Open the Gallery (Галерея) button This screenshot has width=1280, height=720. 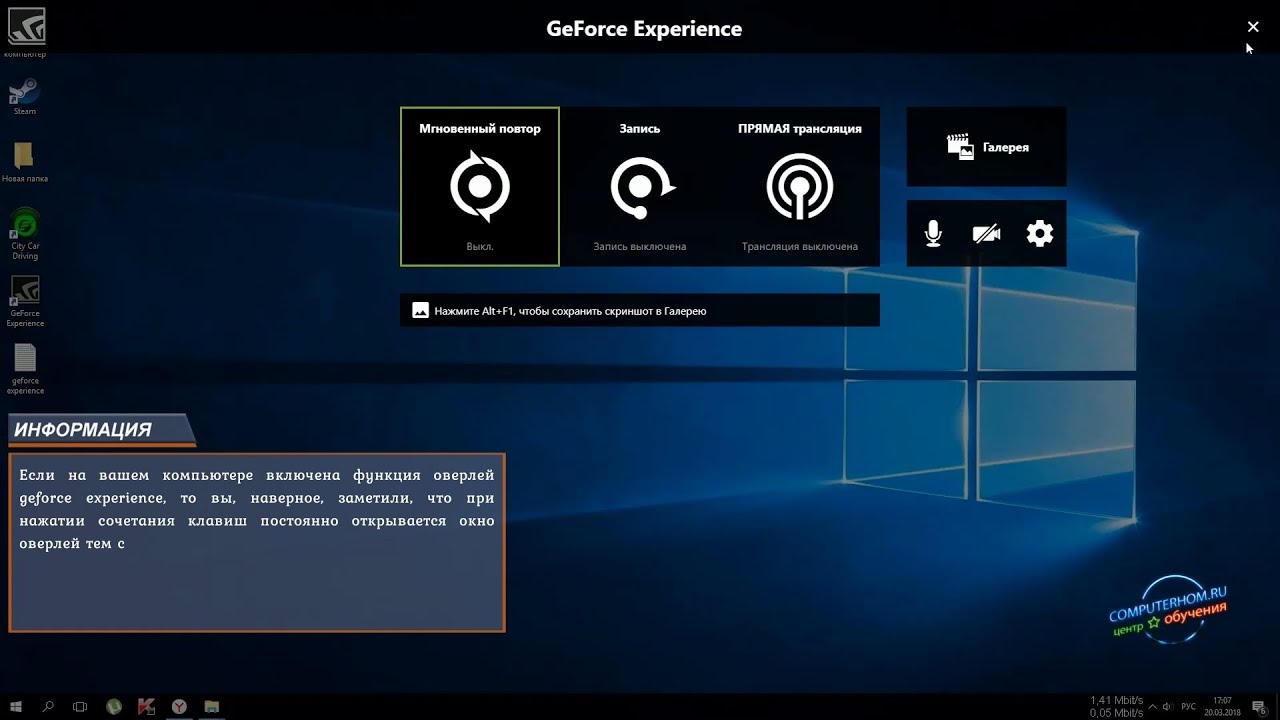point(986,147)
